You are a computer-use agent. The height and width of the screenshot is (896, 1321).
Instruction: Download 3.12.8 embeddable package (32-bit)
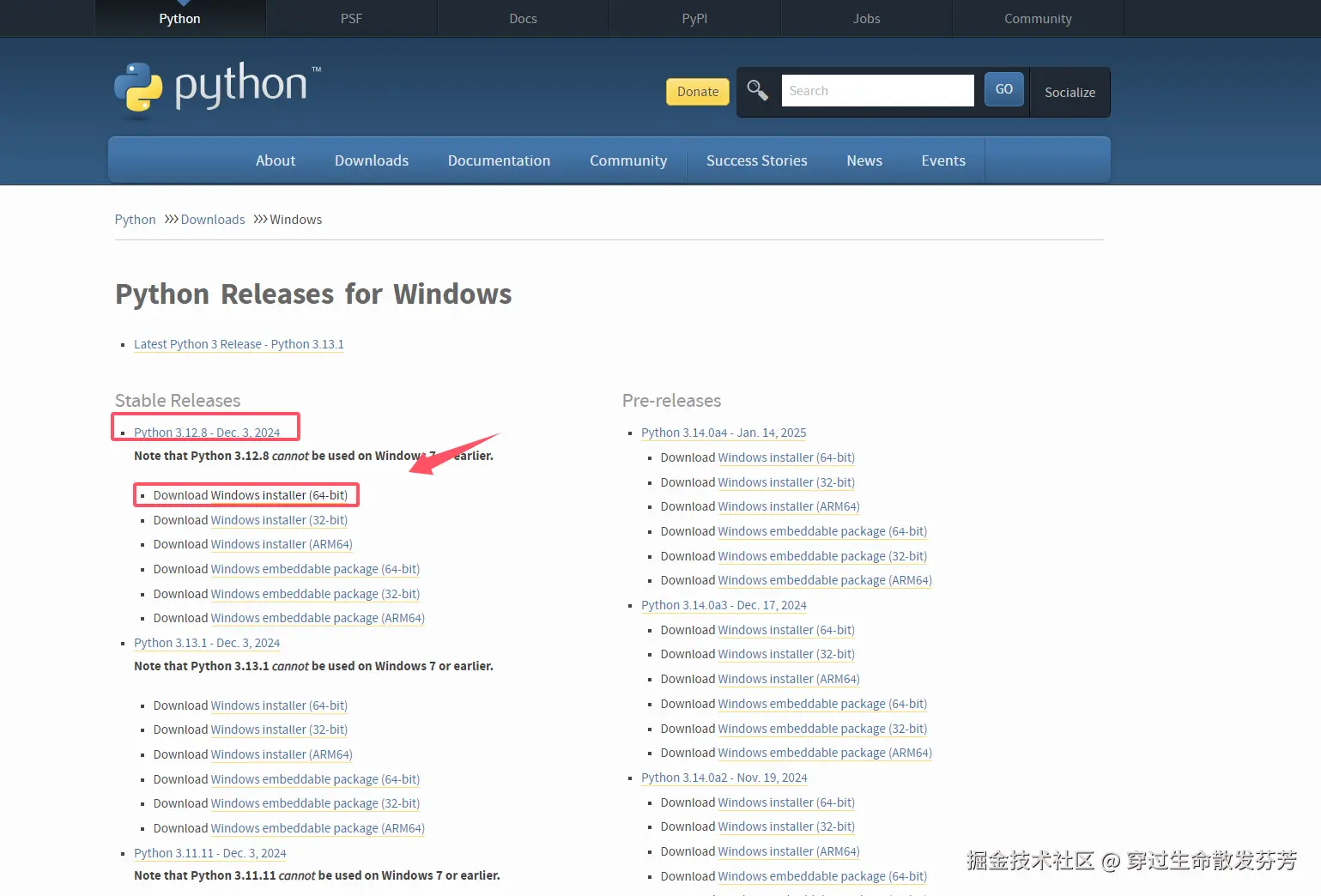point(315,594)
